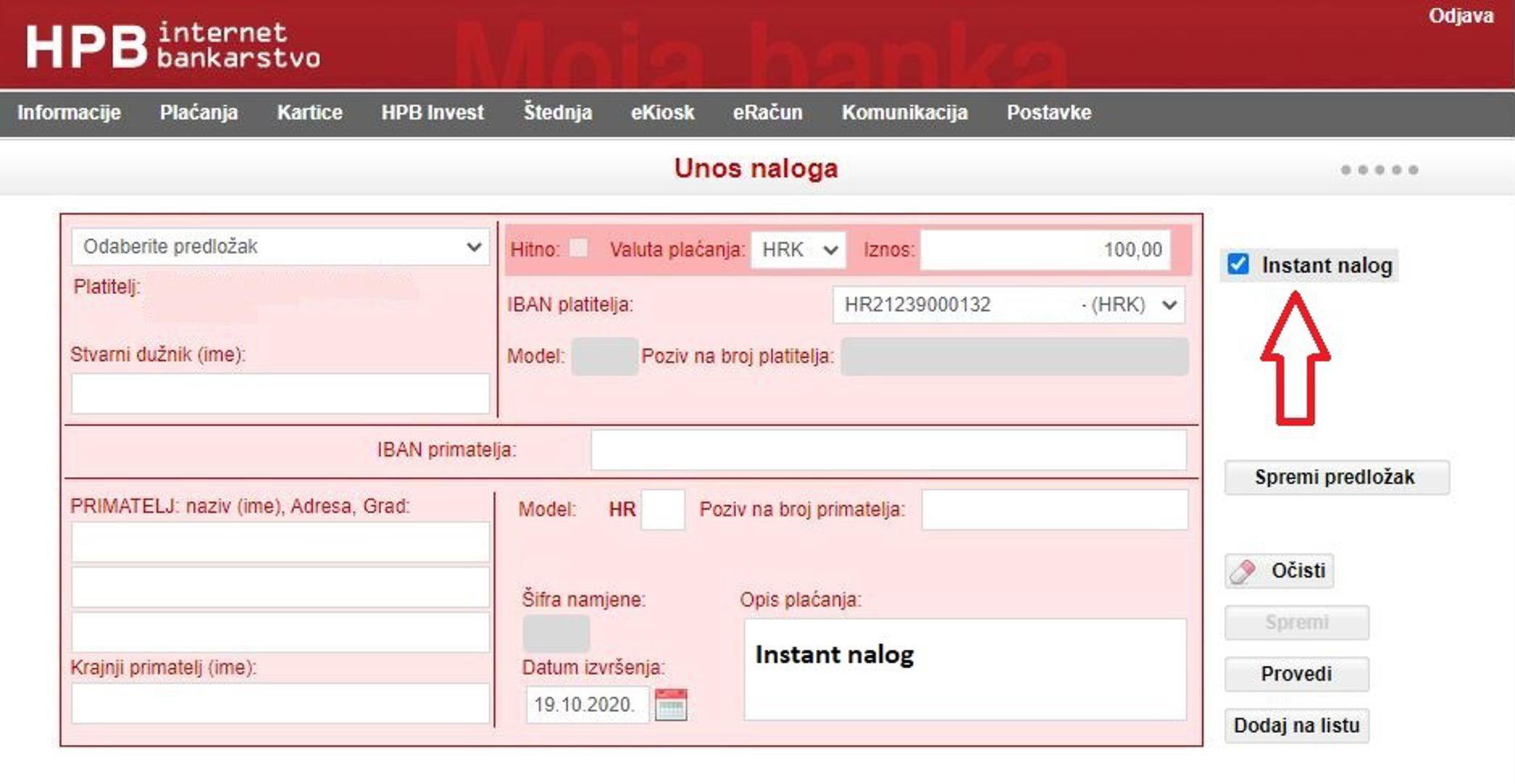
Task: Click the Iznos amount field
Action: [1044, 250]
